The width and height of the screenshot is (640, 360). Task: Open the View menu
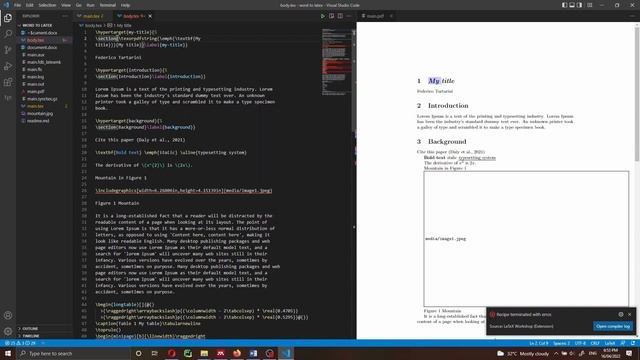66,5
